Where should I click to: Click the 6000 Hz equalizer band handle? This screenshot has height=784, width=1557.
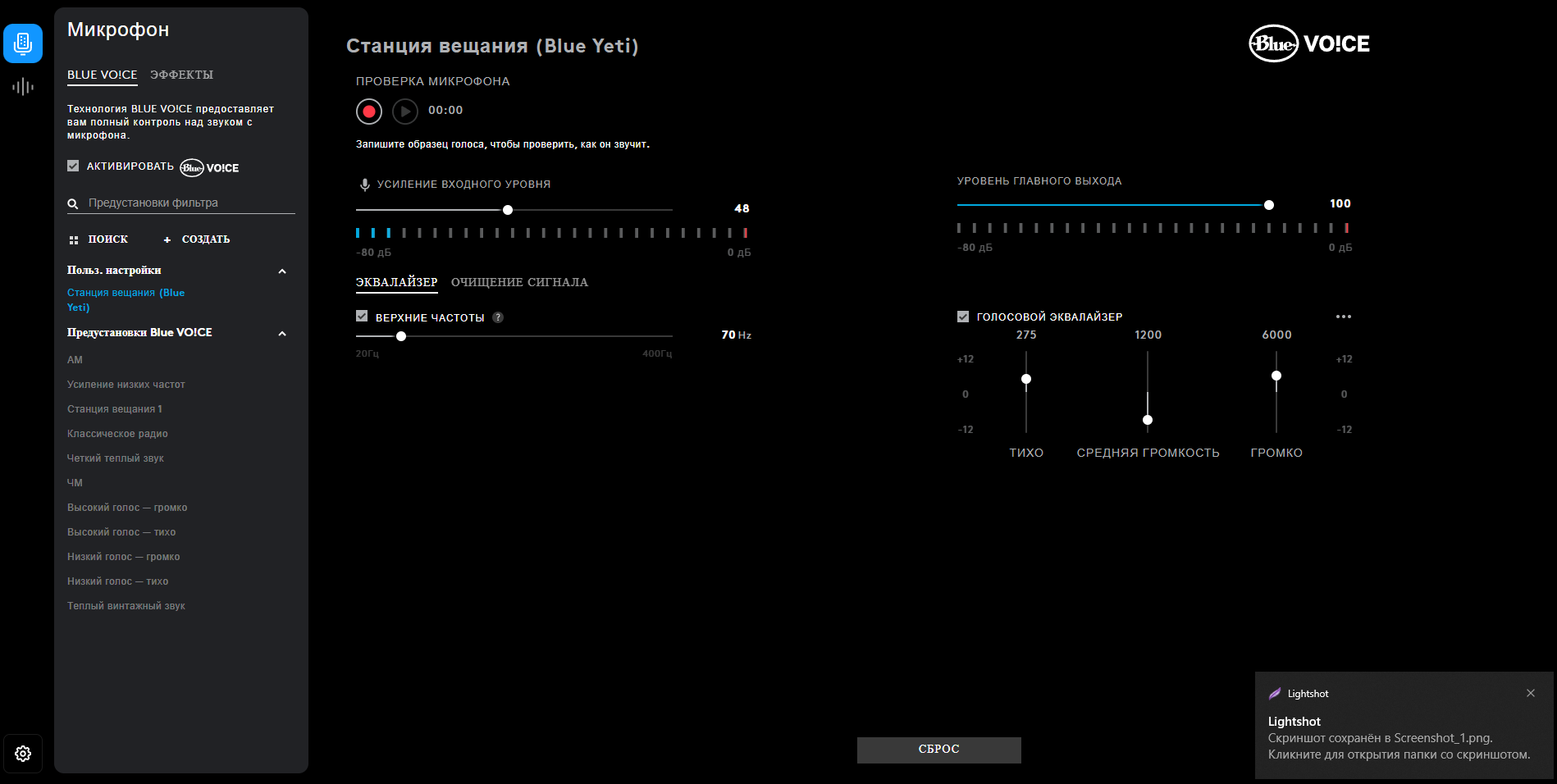click(1276, 376)
